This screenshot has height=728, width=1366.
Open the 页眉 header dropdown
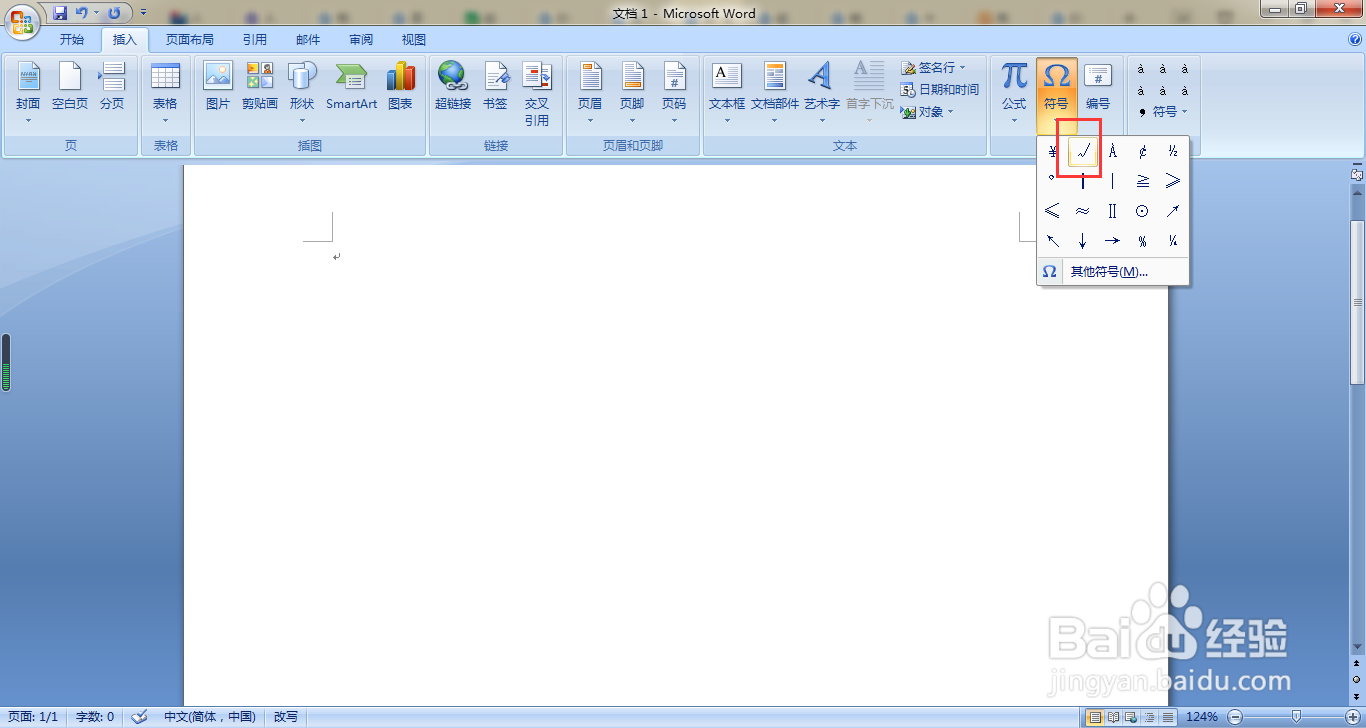coord(590,92)
